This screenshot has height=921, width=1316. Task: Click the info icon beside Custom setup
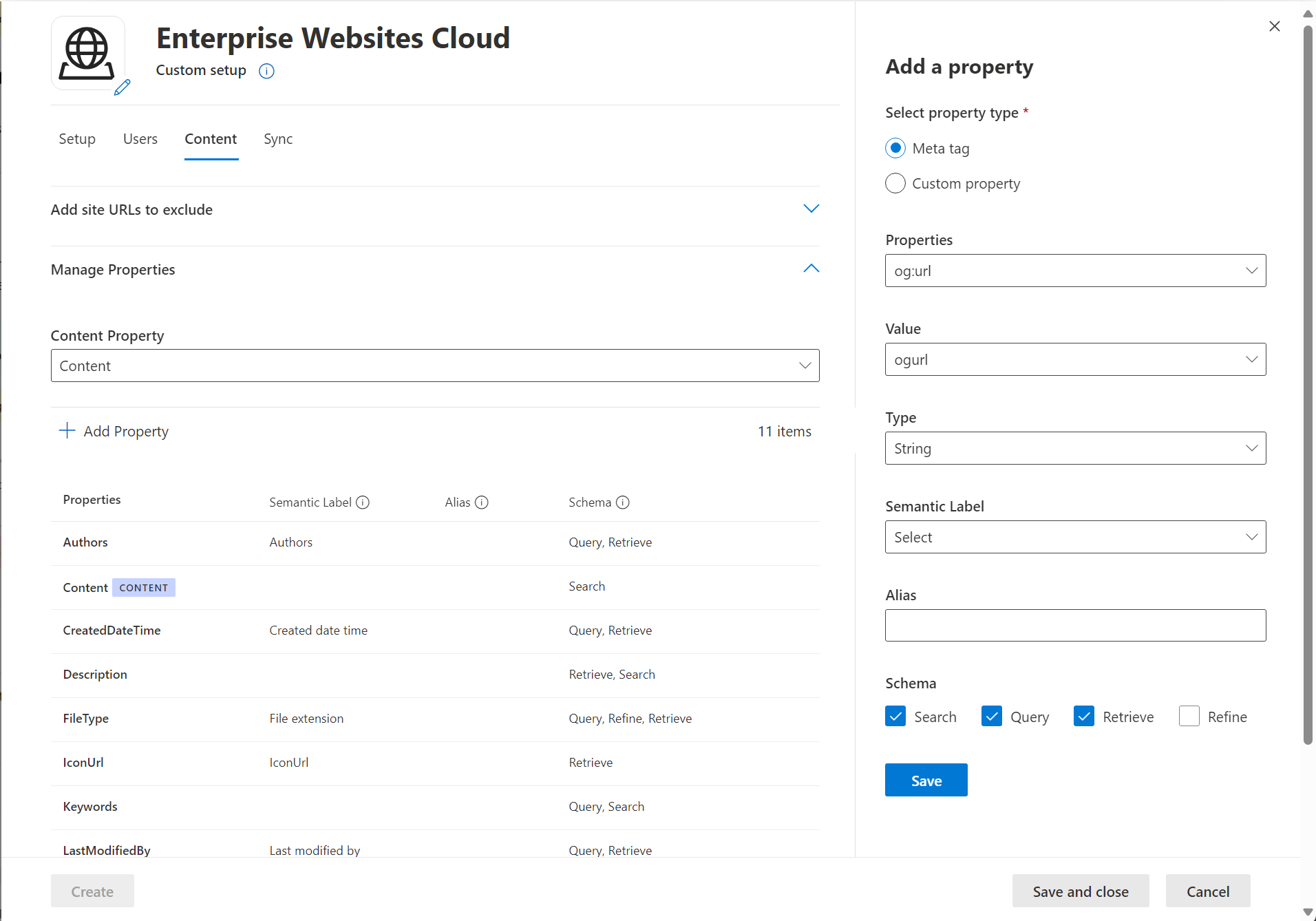266,71
